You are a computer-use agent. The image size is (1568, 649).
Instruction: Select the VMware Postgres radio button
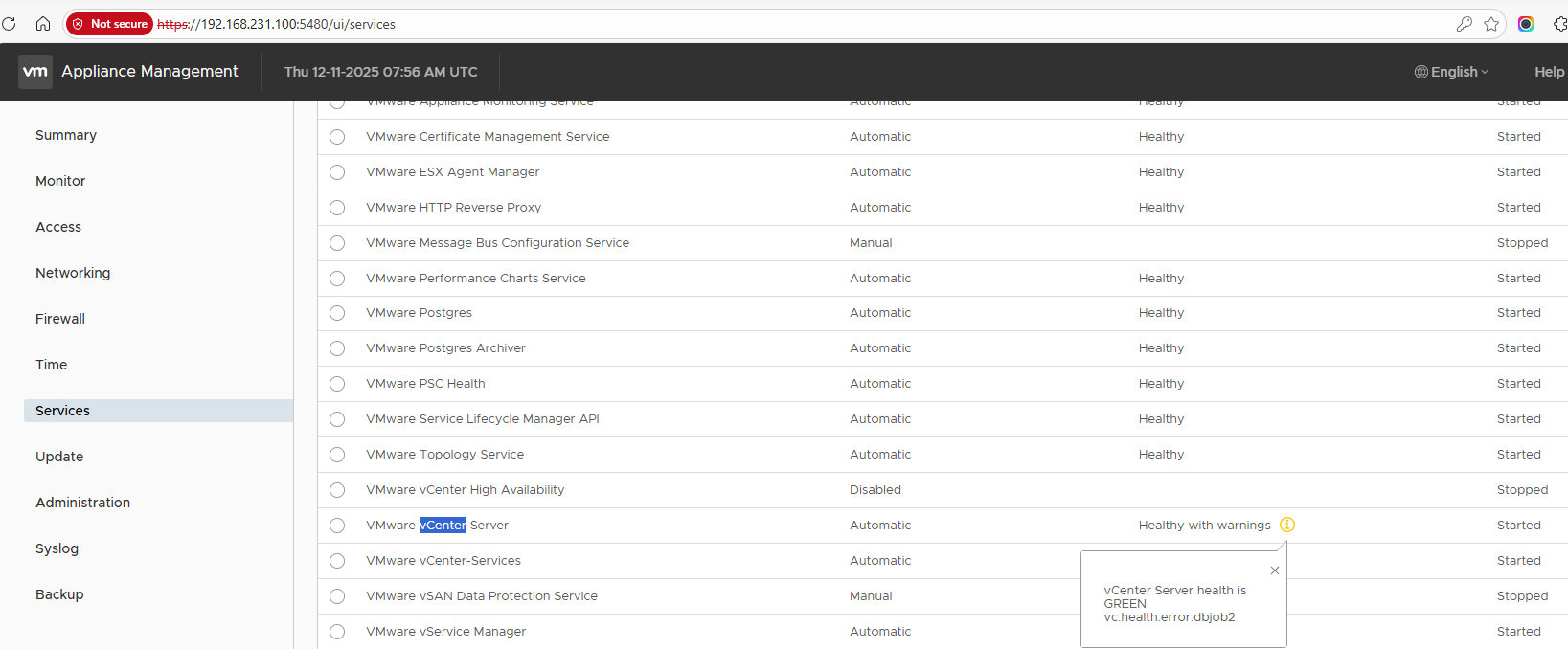tap(337, 313)
